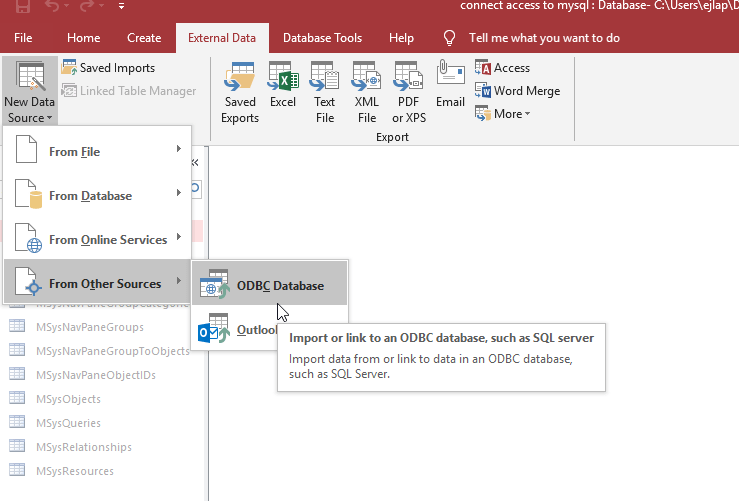This screenshot has height=501, width=739.
Task: Expand the From File submenu
Action: point(97,151)
